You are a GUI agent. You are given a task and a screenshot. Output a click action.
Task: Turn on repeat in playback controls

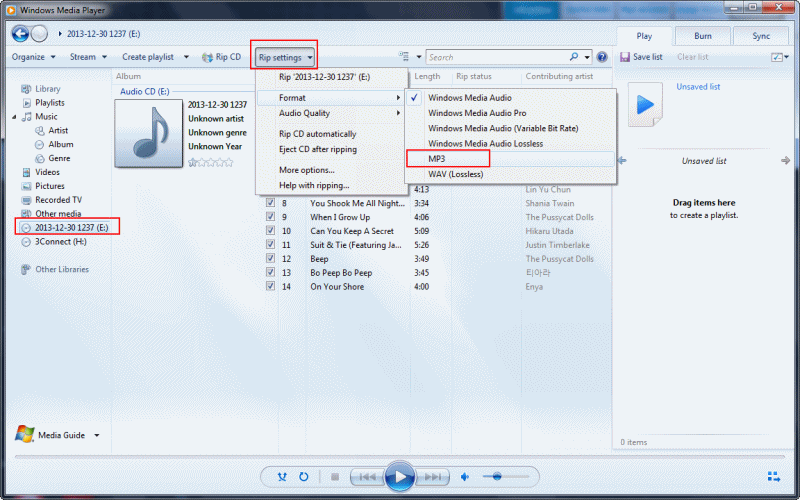point(304,477)
